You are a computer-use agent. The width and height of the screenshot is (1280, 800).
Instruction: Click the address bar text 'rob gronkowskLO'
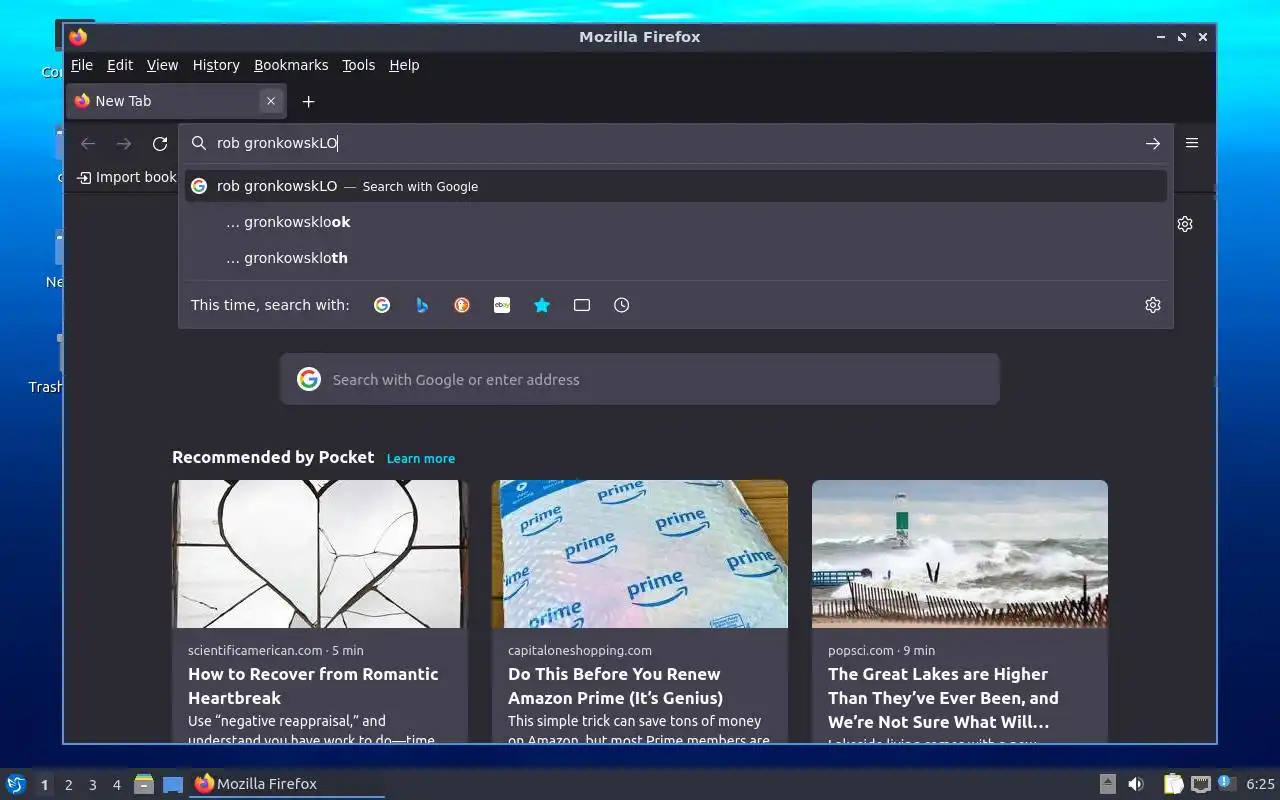tap(277, 143)
